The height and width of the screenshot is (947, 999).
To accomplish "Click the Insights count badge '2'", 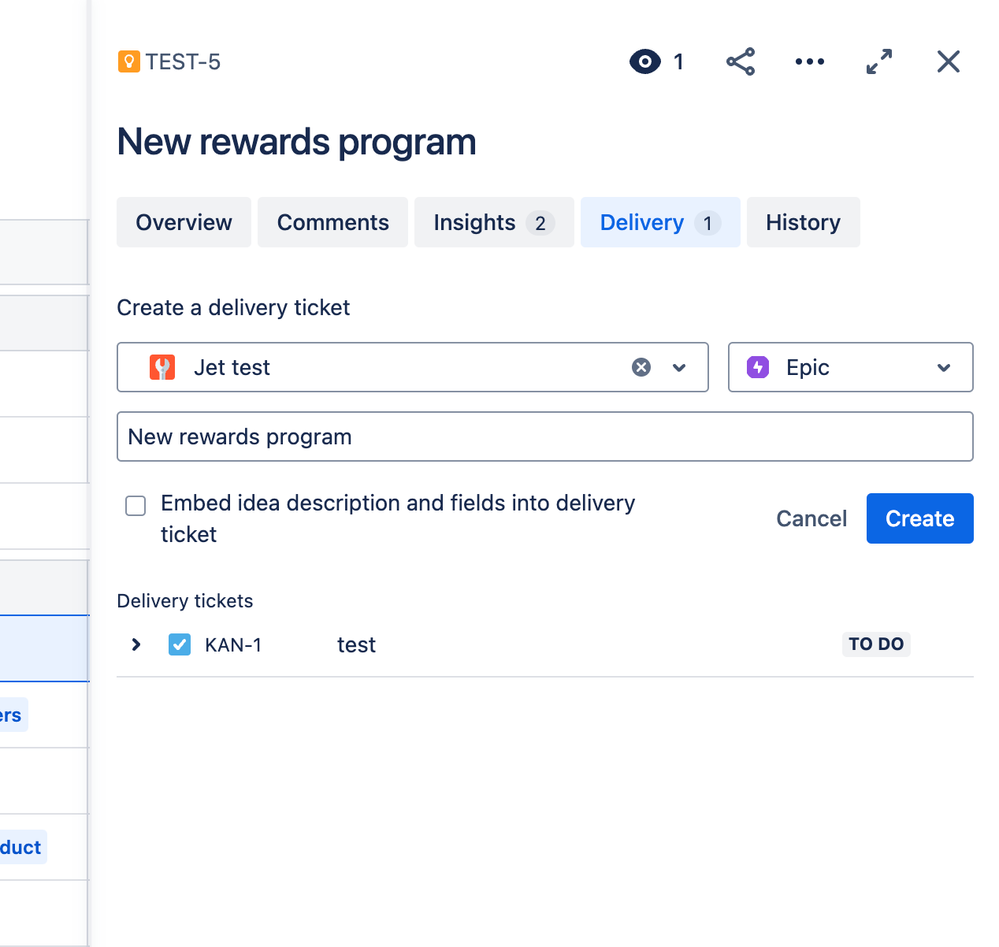I will click(x=540, y=223).
